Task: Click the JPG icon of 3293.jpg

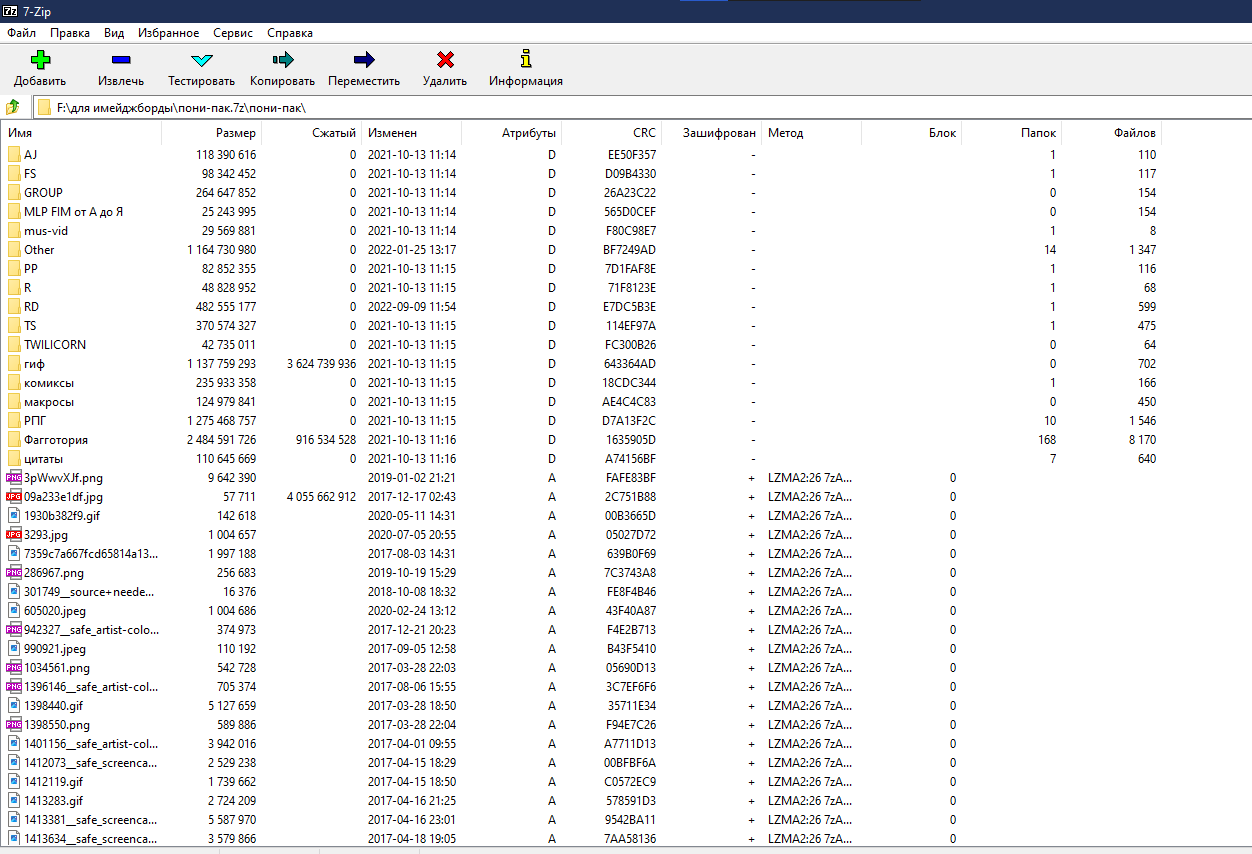Action: pos(14,535)
